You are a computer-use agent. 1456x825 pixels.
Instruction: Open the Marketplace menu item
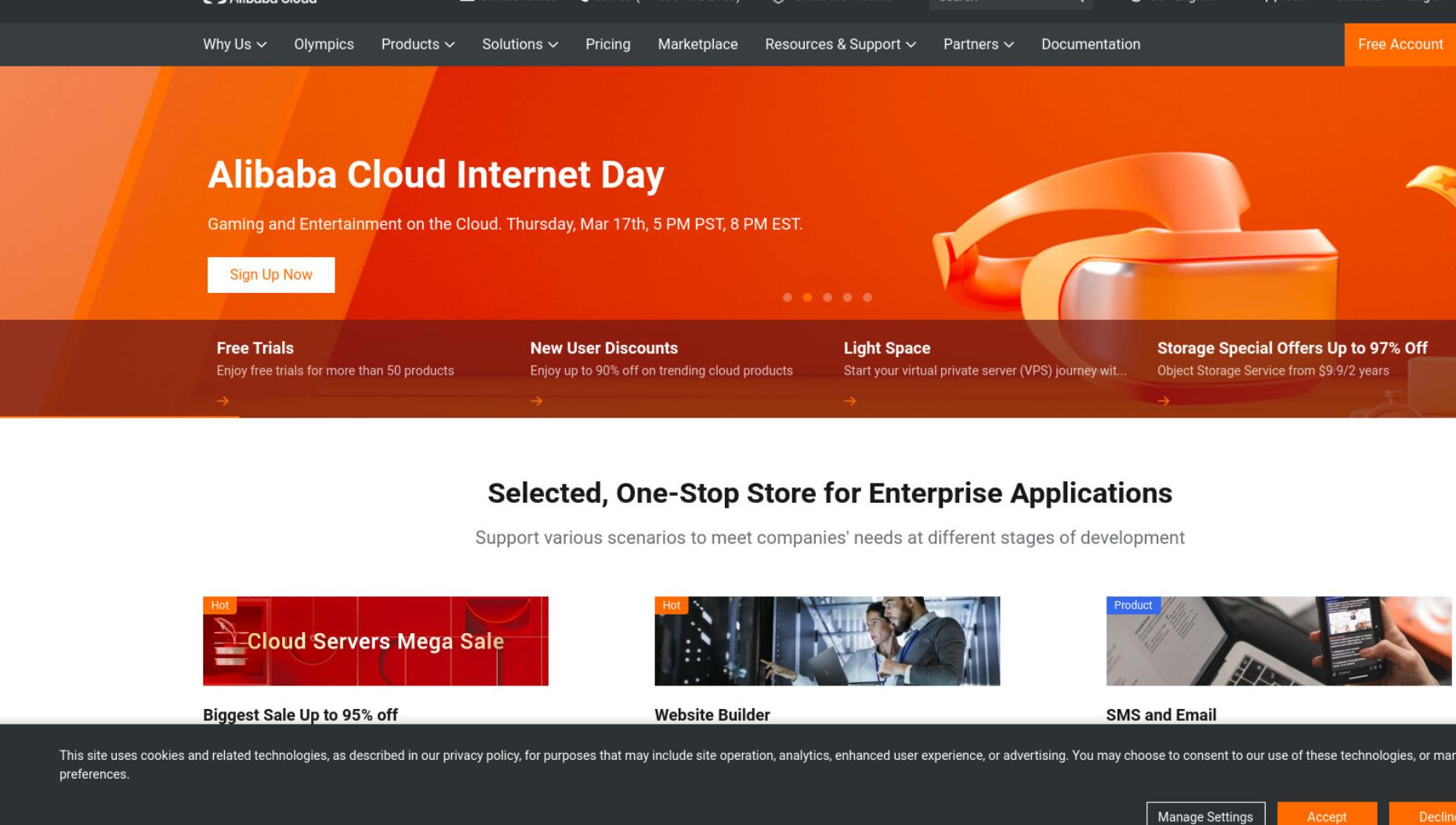697,45
